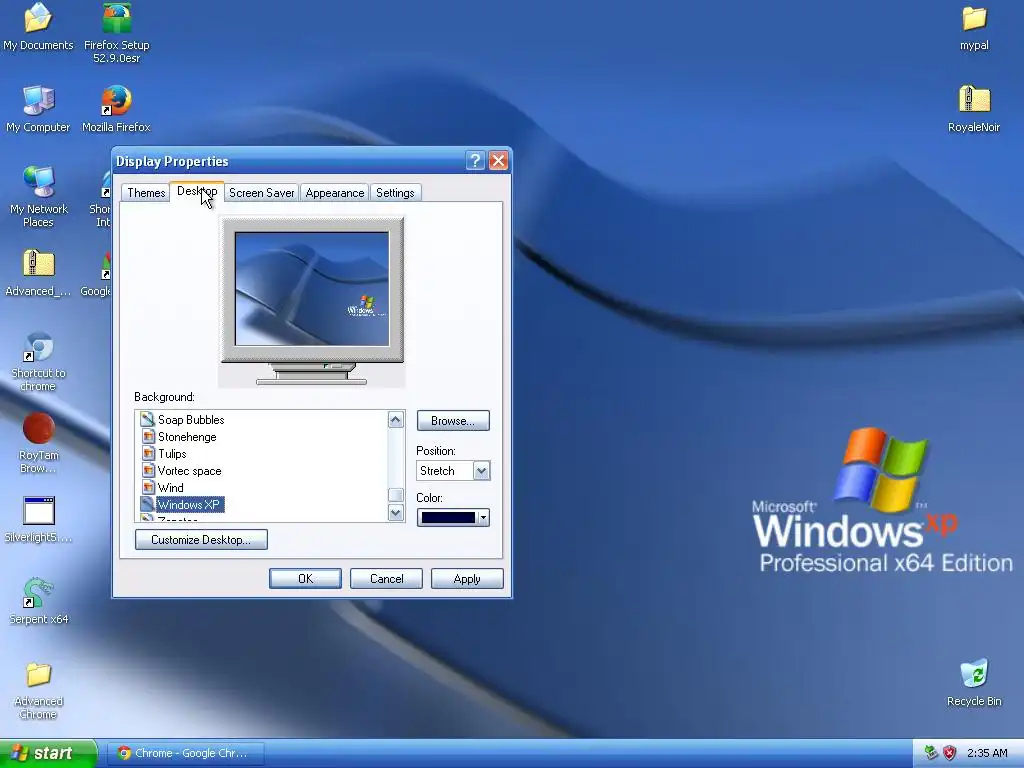This screenshot has width=1024, height=768.
Task: Switch to the Desktop tab
Action: point(197,191)
